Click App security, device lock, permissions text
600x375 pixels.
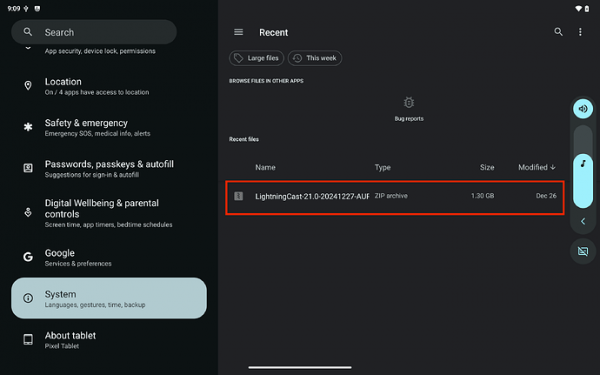pyautogui.click(x=100, y=51)
